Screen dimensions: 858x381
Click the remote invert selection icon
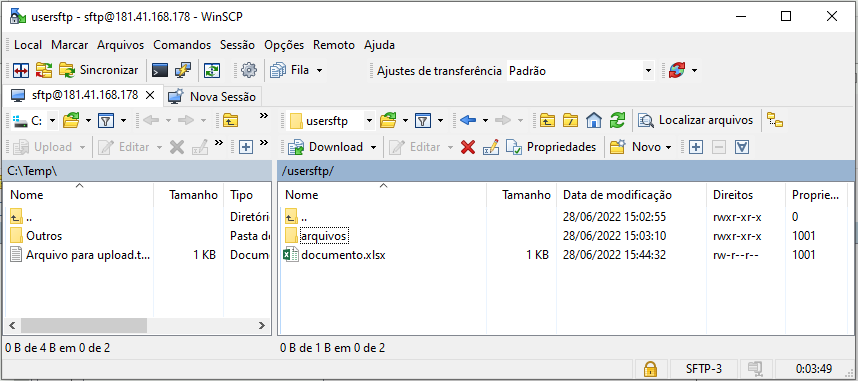(742, 147)
